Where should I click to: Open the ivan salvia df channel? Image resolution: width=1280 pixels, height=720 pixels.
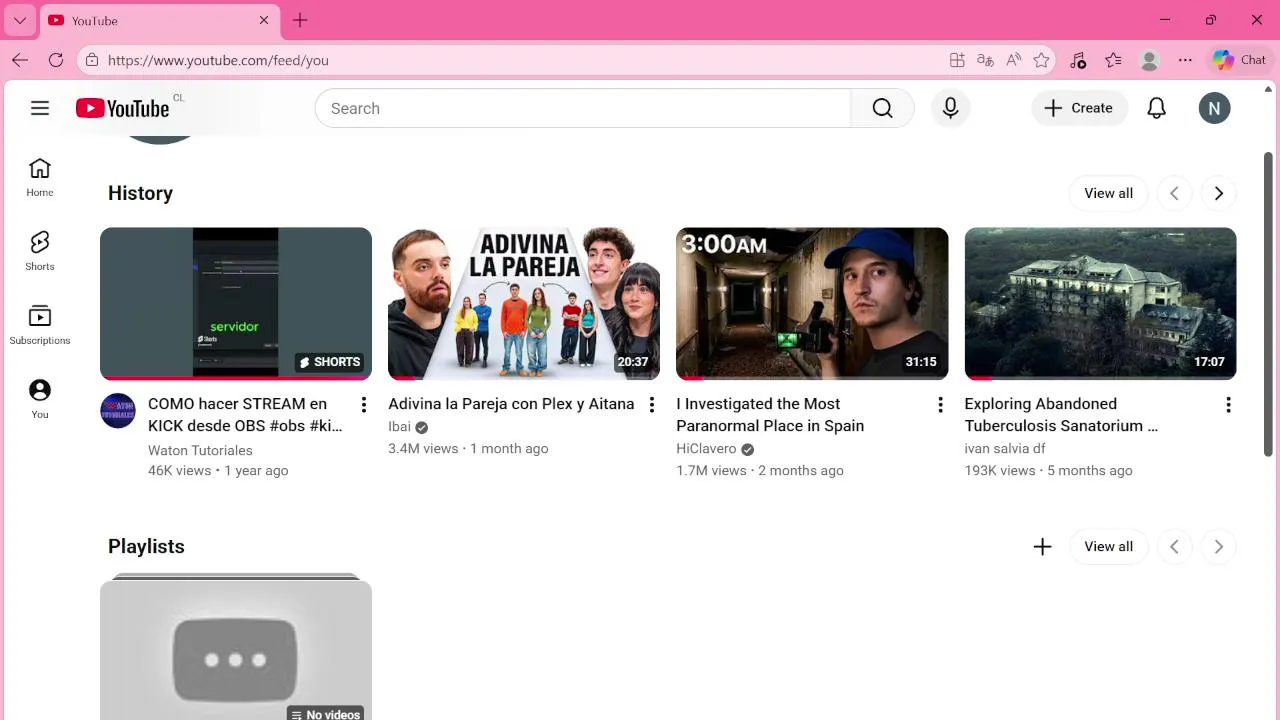[1005, 449]
